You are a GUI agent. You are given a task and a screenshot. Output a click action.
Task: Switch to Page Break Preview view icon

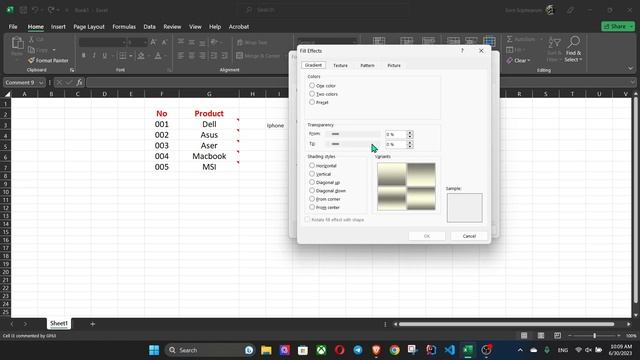557,336
